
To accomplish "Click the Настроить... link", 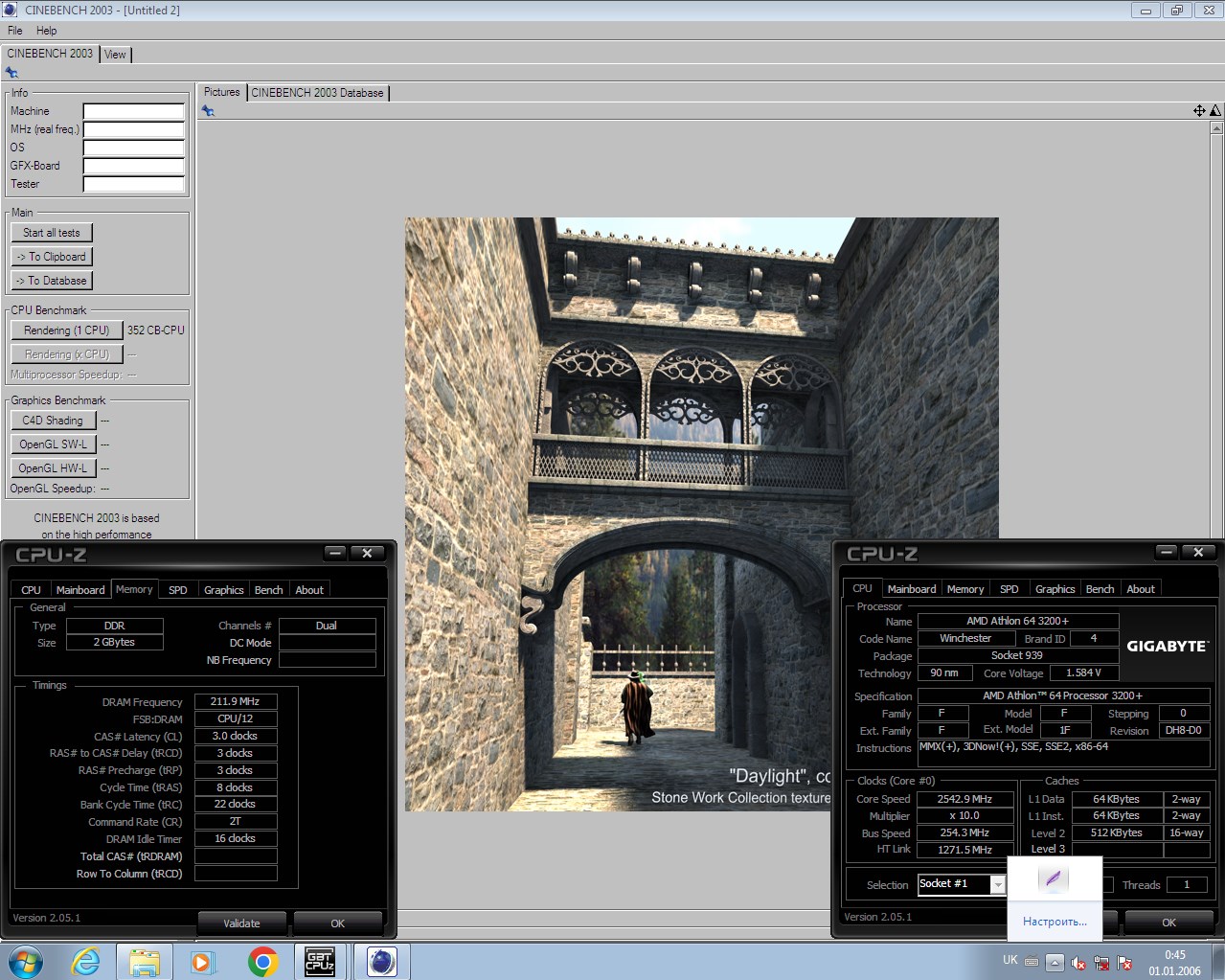I will click(x=1055, y=922).
